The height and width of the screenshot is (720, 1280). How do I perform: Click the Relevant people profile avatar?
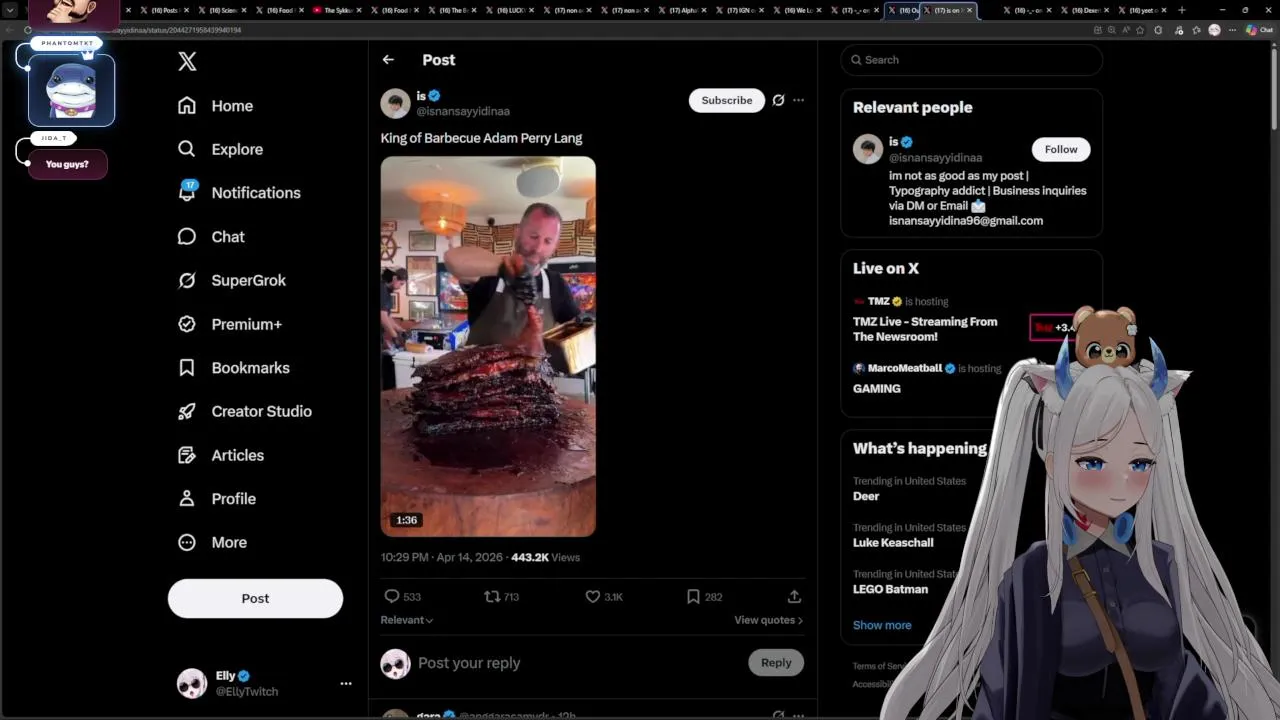[x=868, y=149]
